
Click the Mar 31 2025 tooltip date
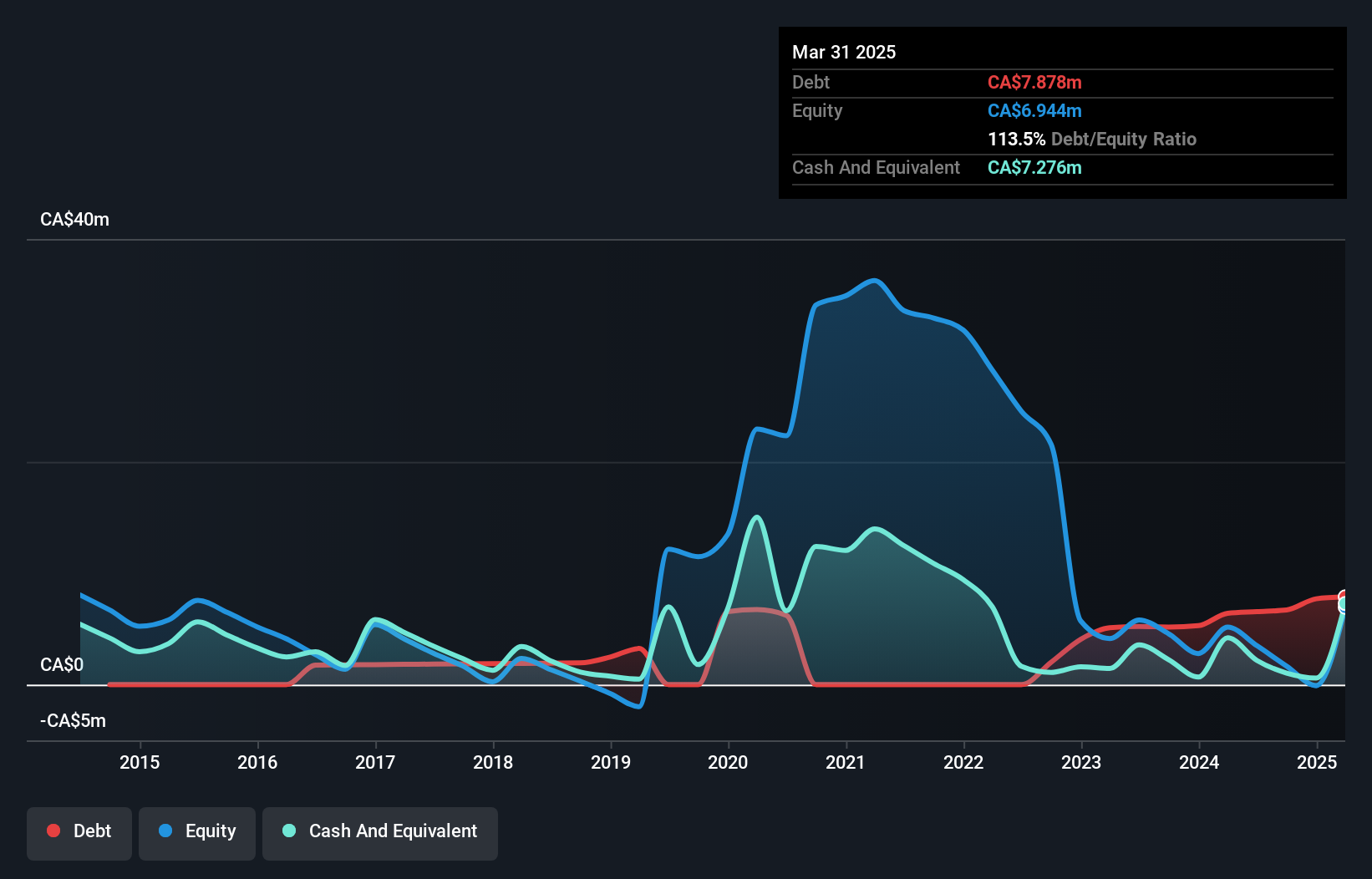pos(844,52)
